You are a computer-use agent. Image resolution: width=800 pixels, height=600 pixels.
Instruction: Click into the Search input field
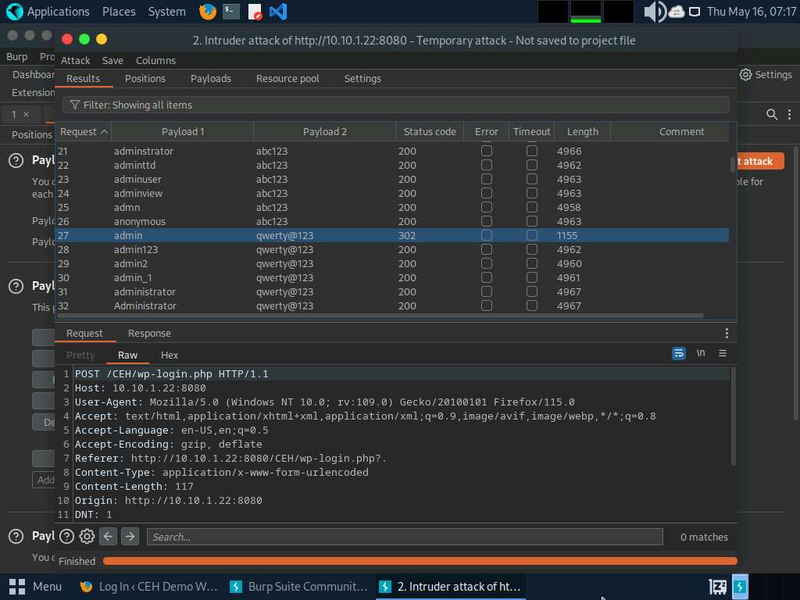405,537
